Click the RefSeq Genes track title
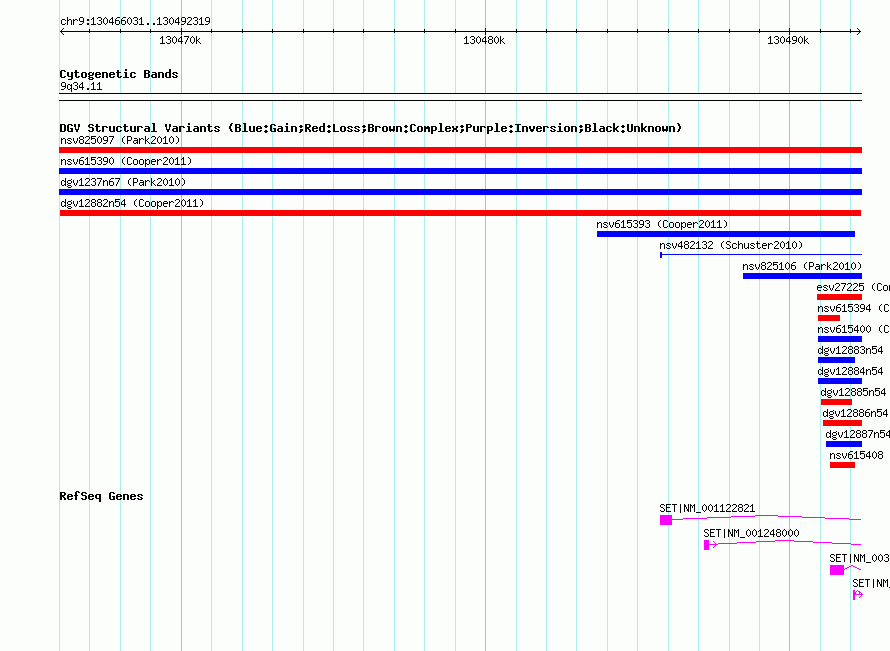 (101, 496)
